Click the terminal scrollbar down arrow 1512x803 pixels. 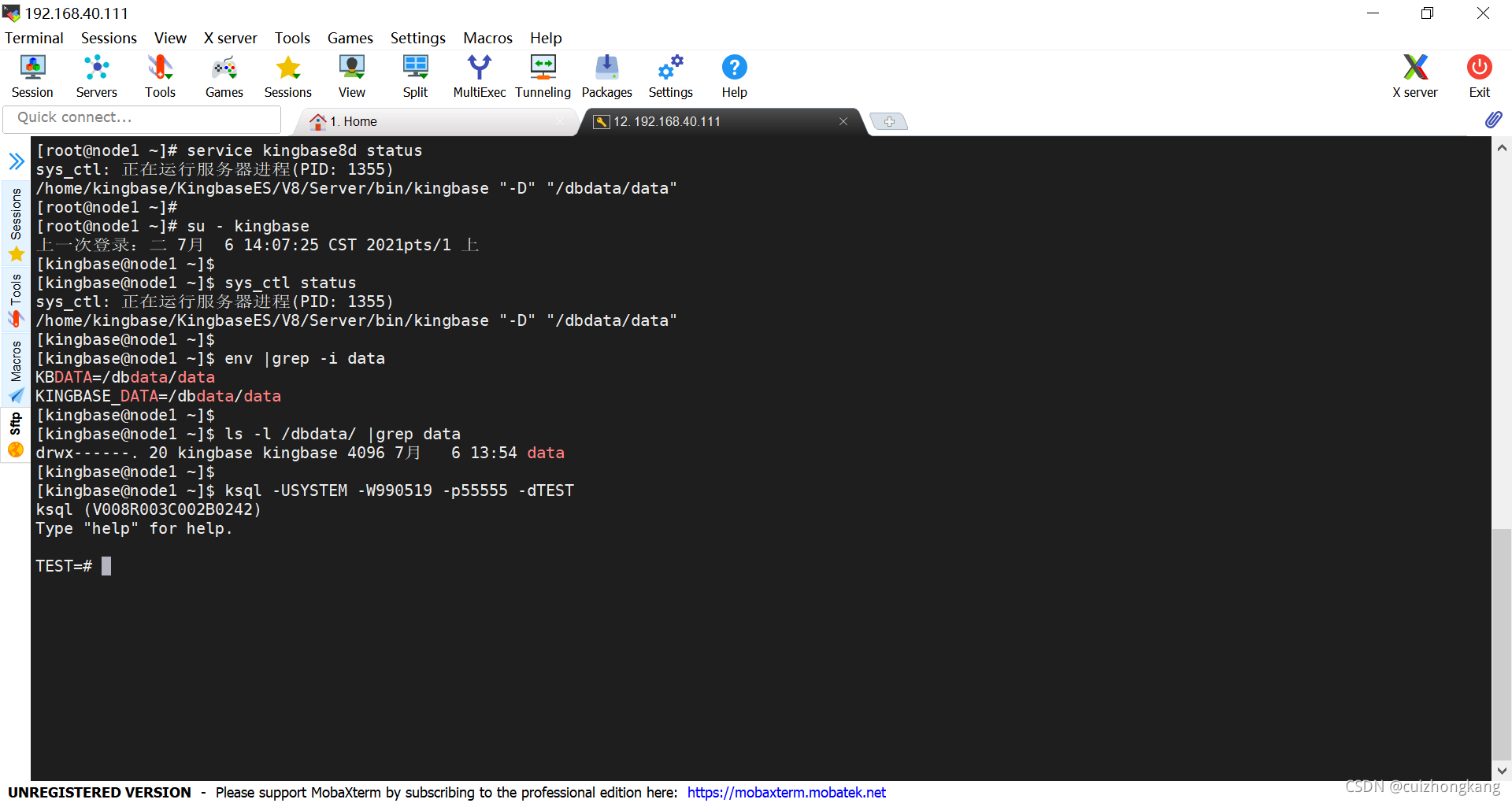tap(1502, 771)
